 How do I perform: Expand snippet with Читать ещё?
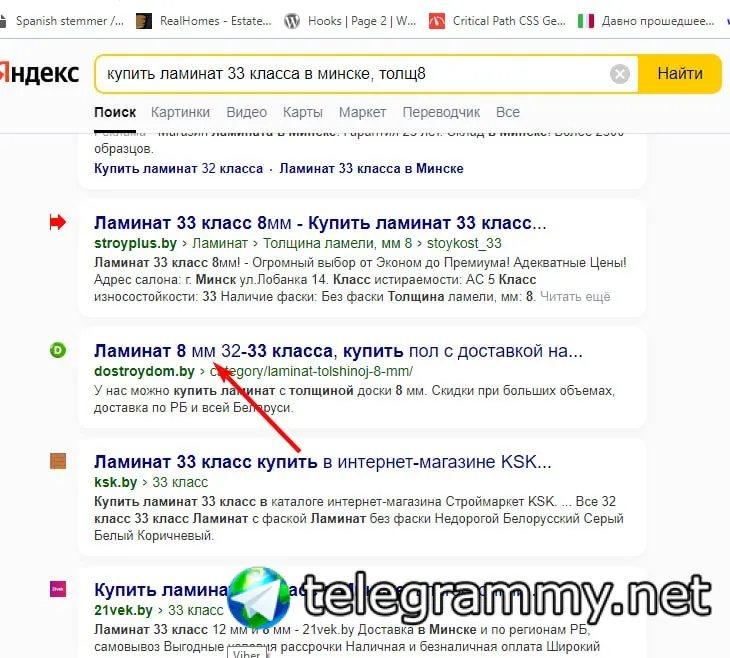pyautogui.click(x=575, y=297)
